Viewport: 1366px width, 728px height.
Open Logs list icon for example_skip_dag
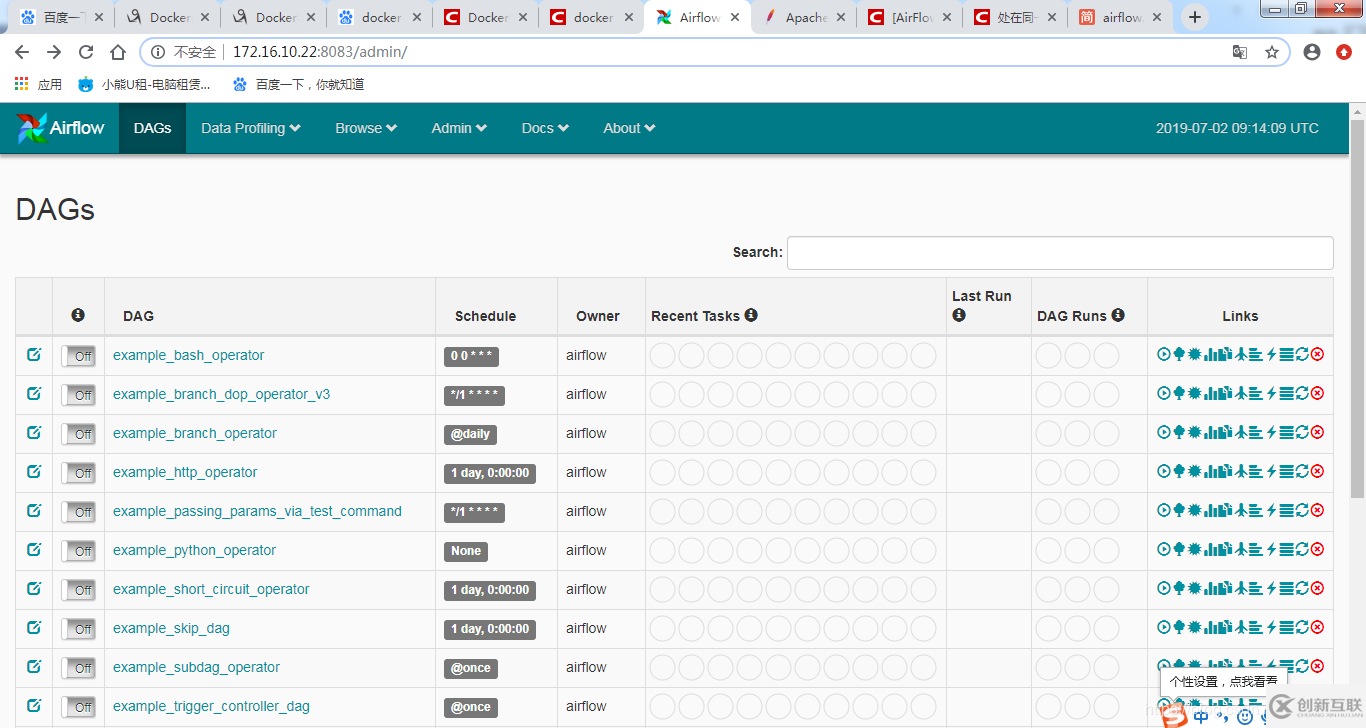[1287, 627]
